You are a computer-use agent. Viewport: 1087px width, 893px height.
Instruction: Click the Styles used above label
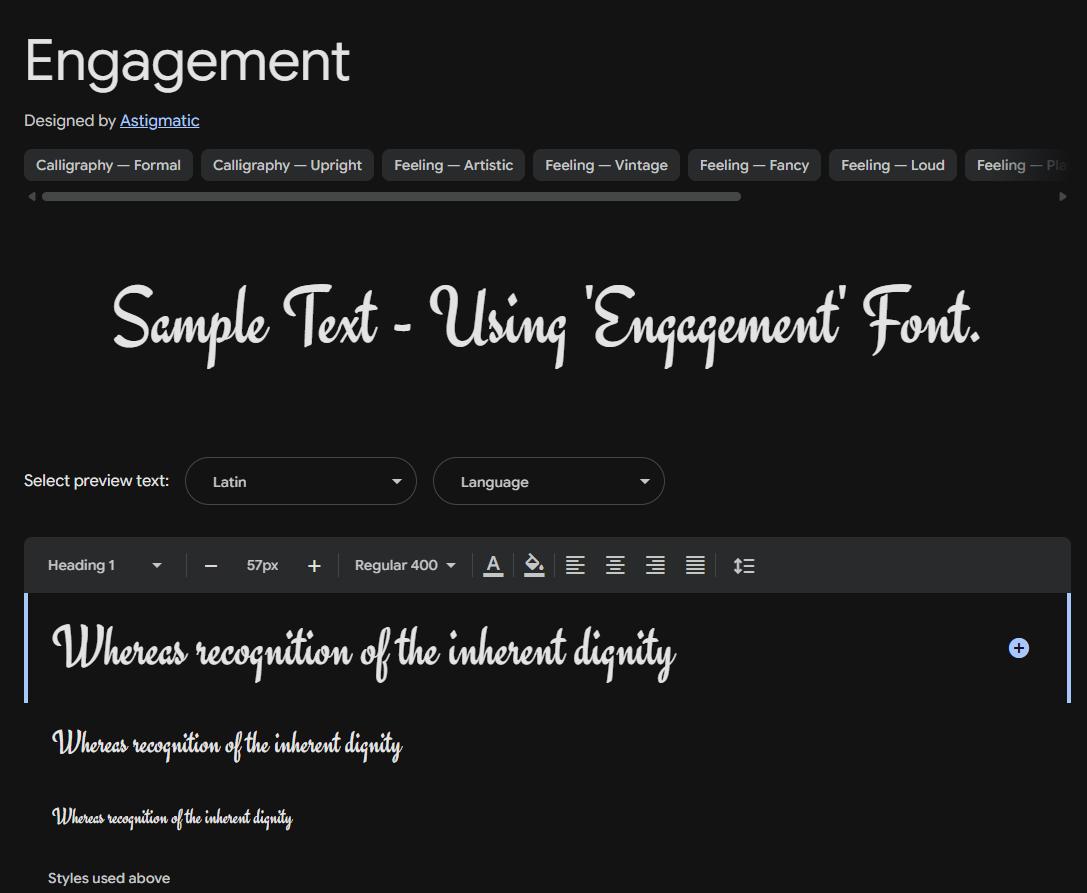[x=109, y=878]
